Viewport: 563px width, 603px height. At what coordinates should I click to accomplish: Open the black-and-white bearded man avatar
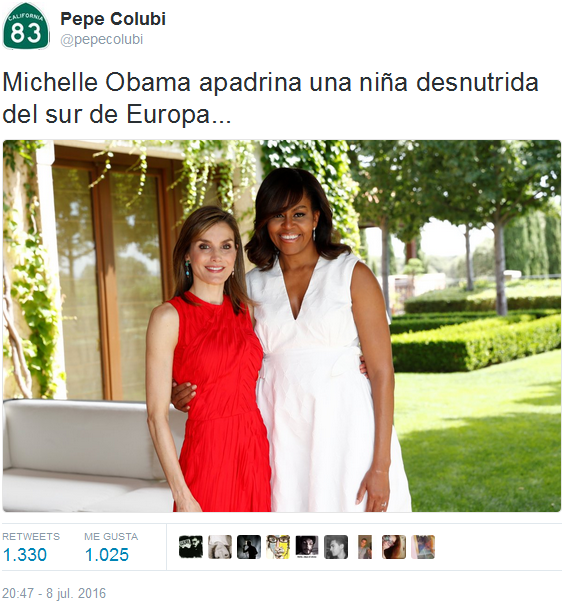[x=307, y=547]
